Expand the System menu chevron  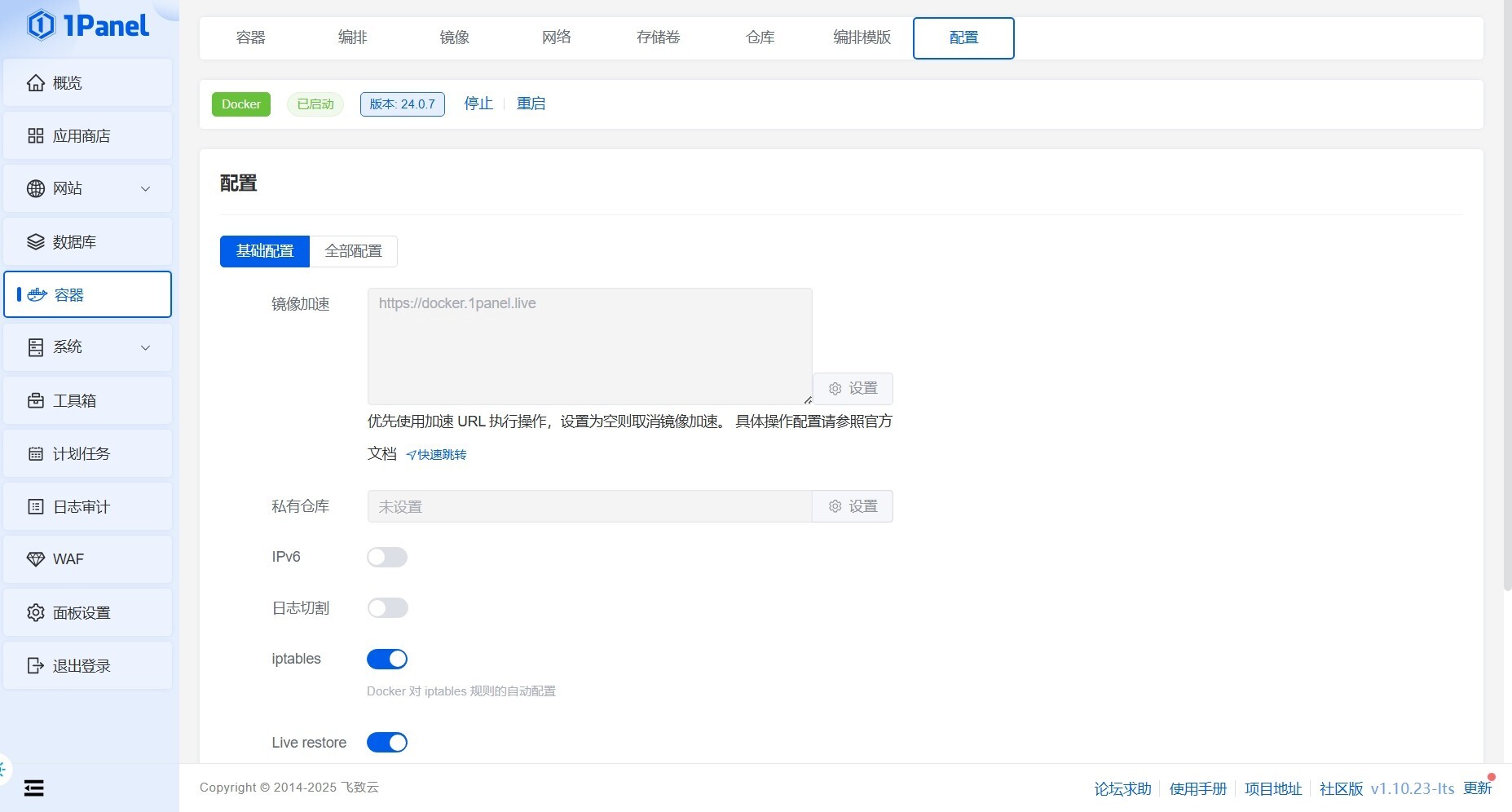(146, 348)
